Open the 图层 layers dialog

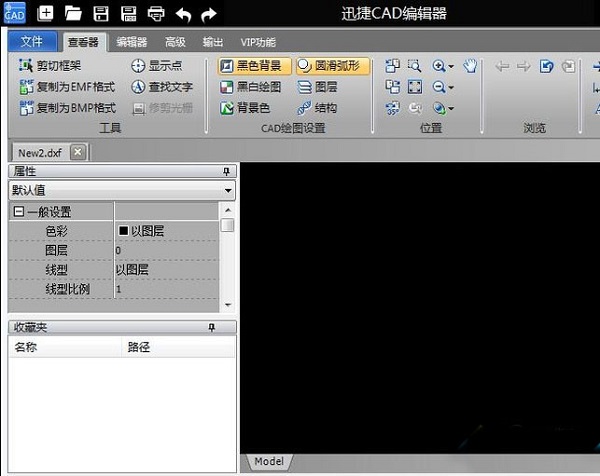point(317,87)
